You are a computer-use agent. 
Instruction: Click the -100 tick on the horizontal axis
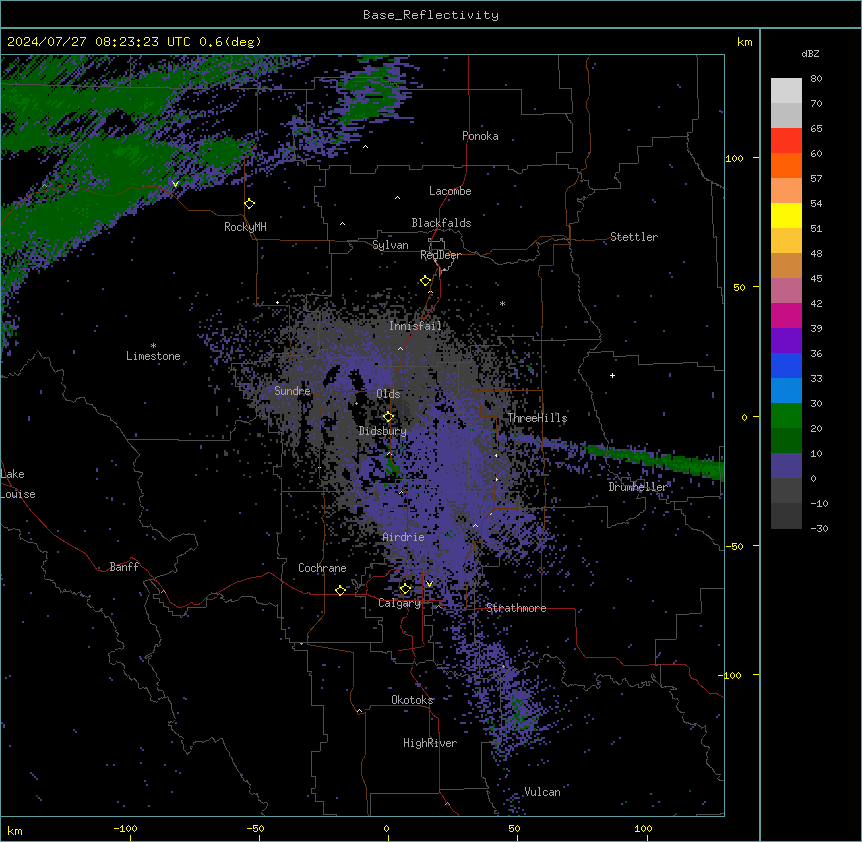[126, 828]
